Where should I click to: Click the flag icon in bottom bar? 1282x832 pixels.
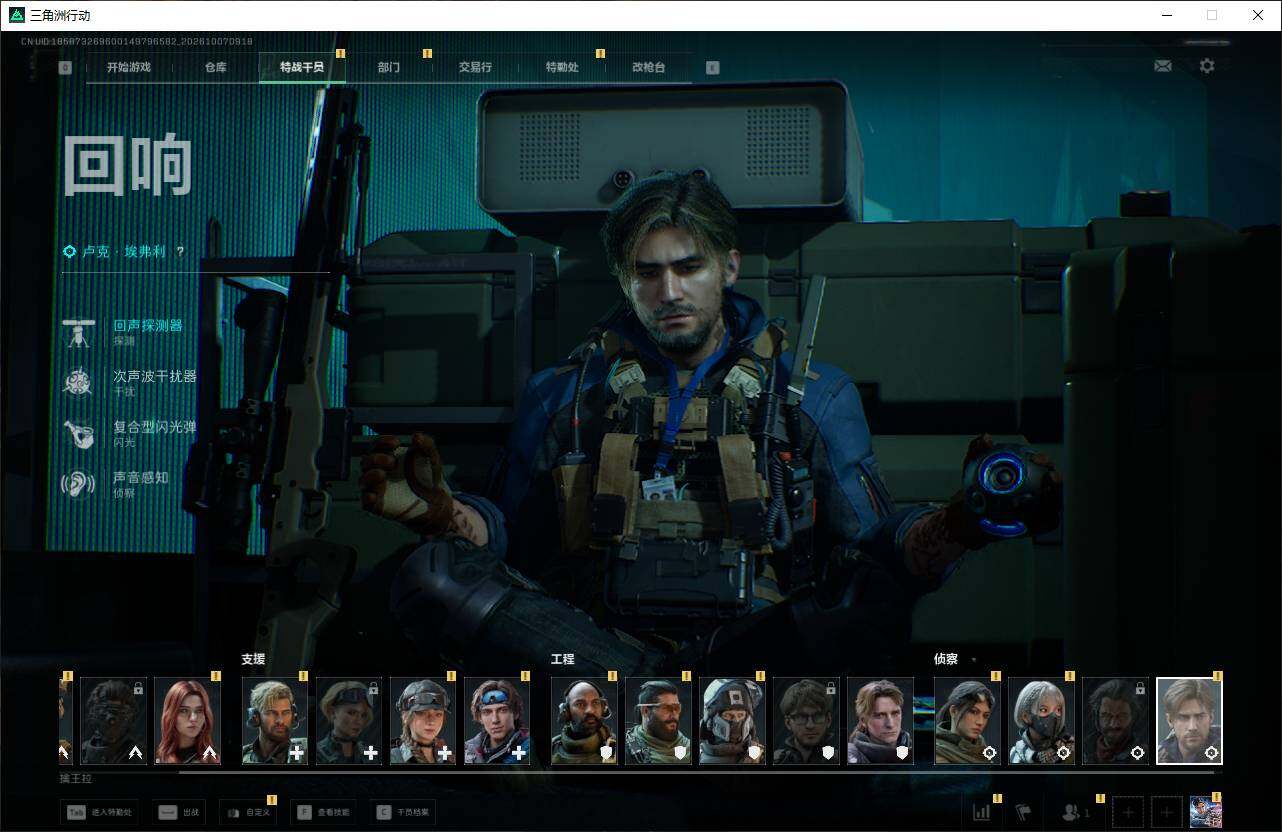click(1023, 812)
